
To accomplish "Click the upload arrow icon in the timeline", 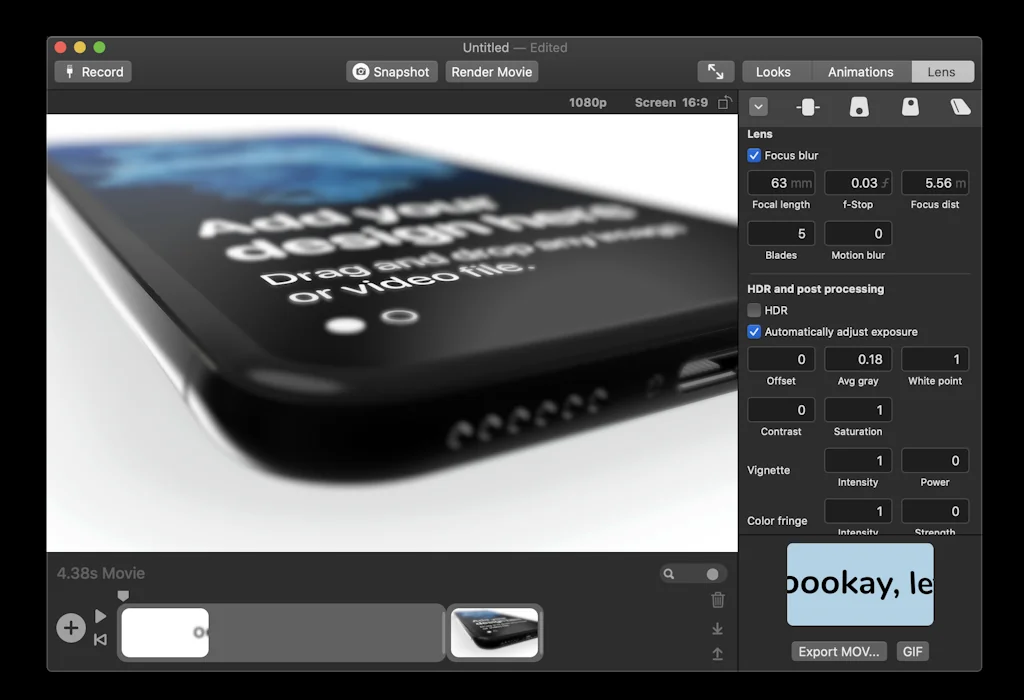I will click(717, 654).
